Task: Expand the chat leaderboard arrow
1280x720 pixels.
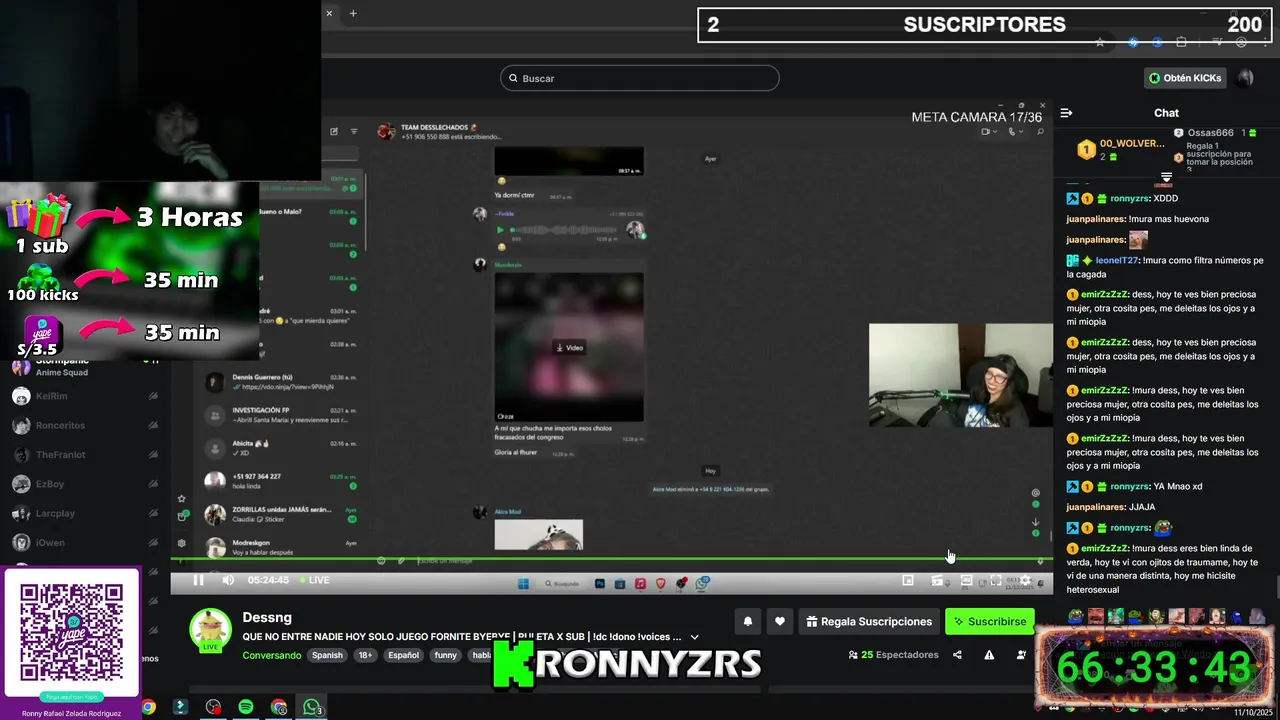Action: pyautogui.click(x=1165, y=178)
